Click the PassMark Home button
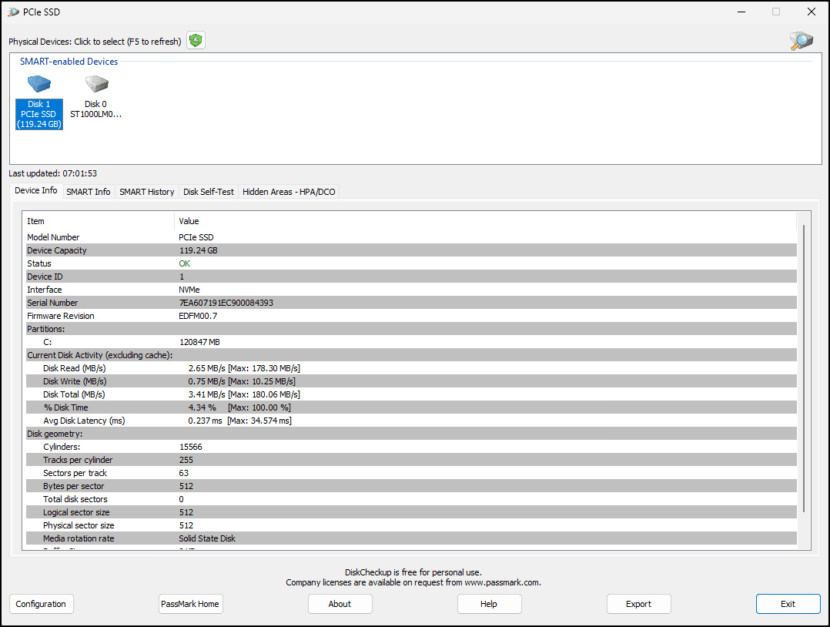The height and width of the screenshot is (627, 830). (x=190, y=604)
